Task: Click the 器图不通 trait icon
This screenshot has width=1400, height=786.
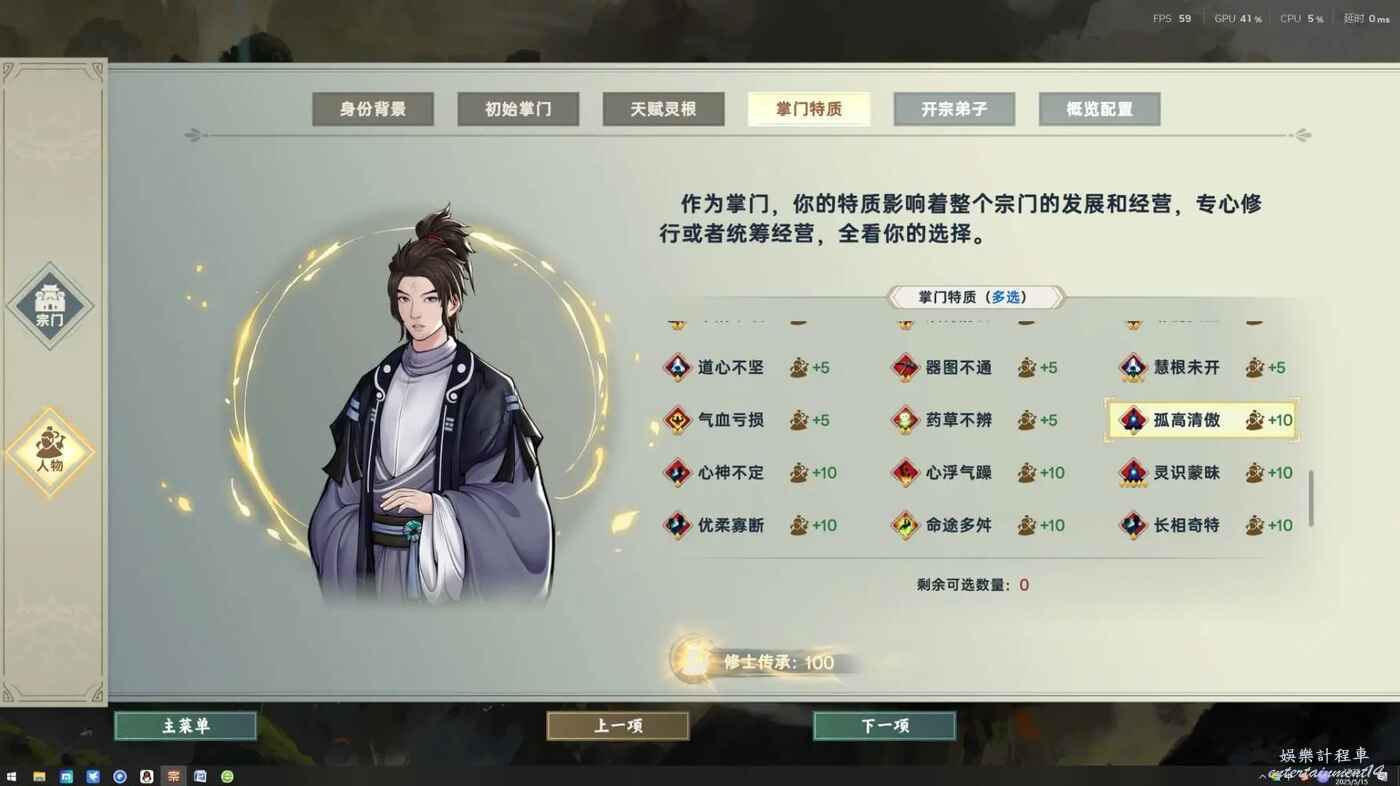Action: click(905, 367)
